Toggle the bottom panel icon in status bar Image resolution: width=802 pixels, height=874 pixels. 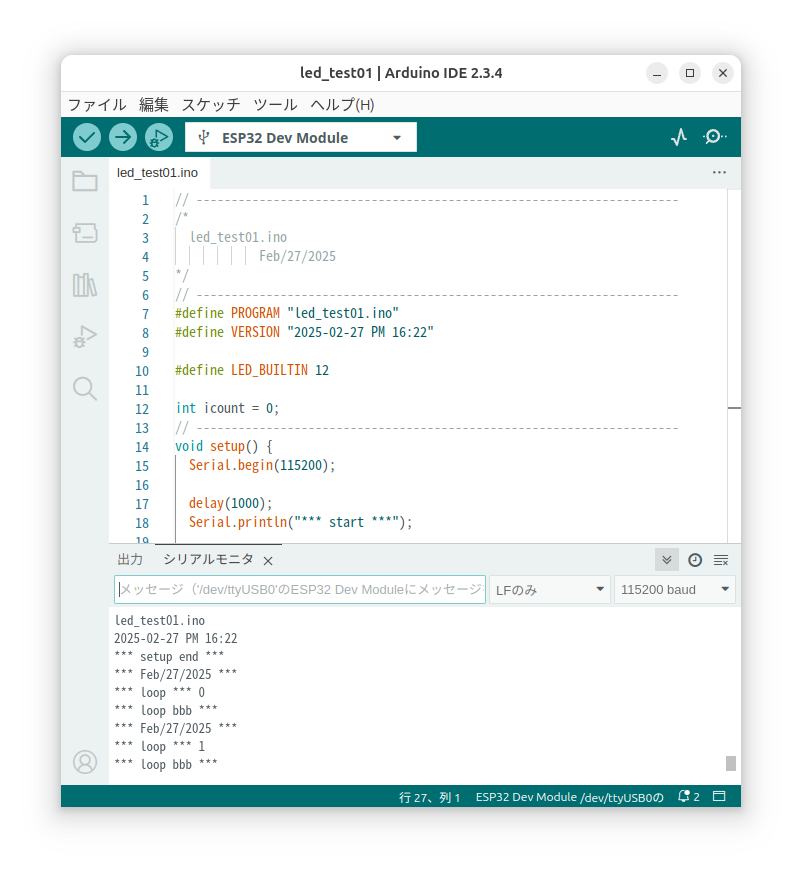coord(720,797)
